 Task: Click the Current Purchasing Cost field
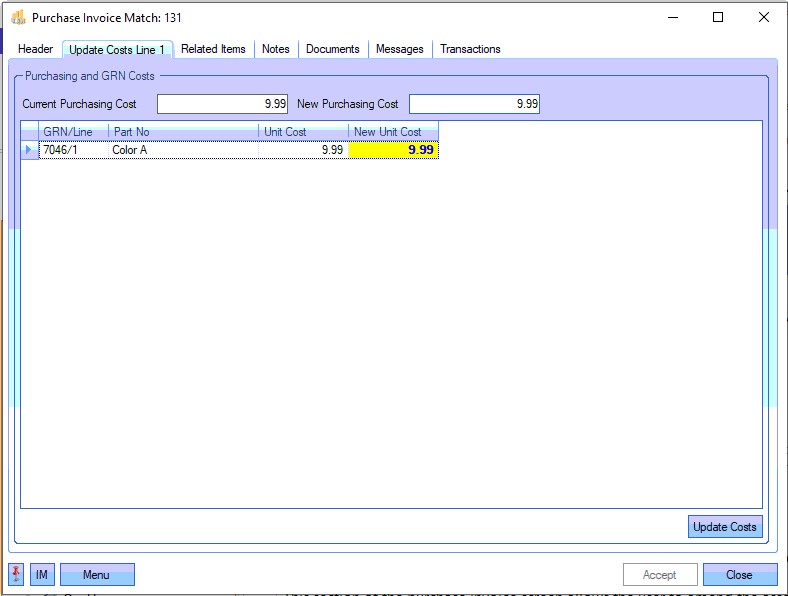[x=223, y=104]
